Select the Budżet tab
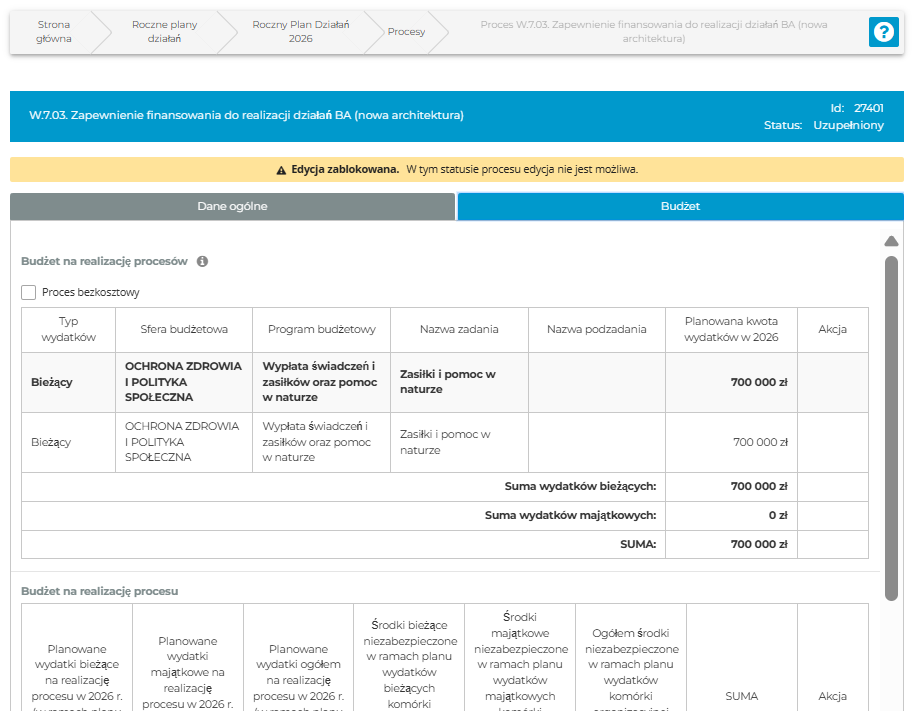Image resolution: width=916 pixels, height=711 pixels. click(680, 206)
